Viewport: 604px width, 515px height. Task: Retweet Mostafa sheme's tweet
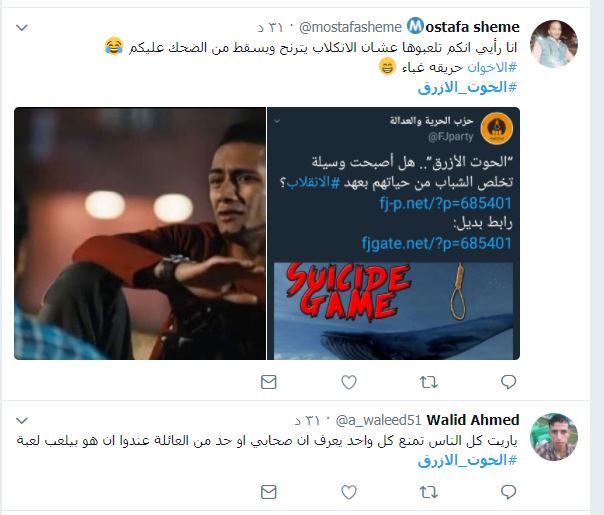[428, 382]
